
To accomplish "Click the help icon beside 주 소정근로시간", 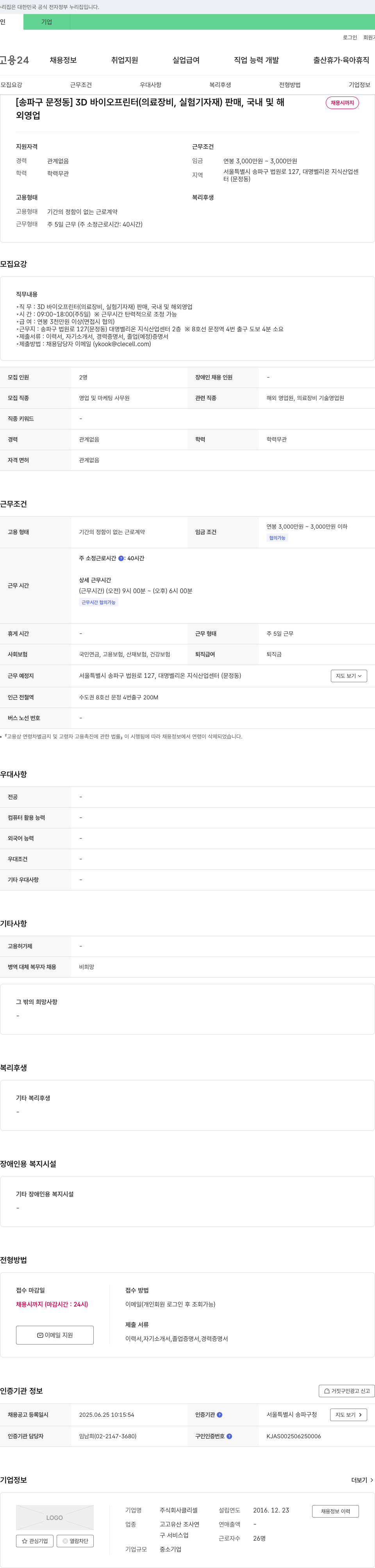I will tap(121, 558).
